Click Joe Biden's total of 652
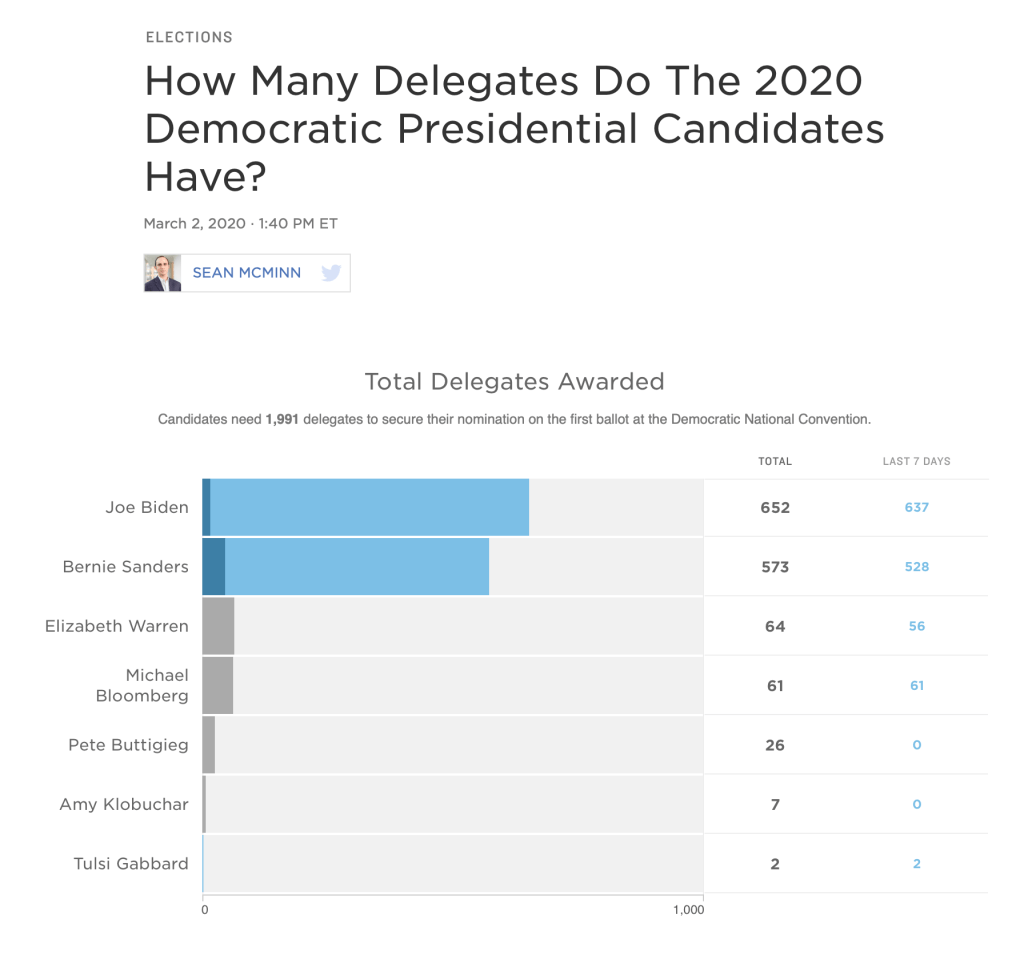This screenshot has height=955, width=1024. [x=775, y=507]
